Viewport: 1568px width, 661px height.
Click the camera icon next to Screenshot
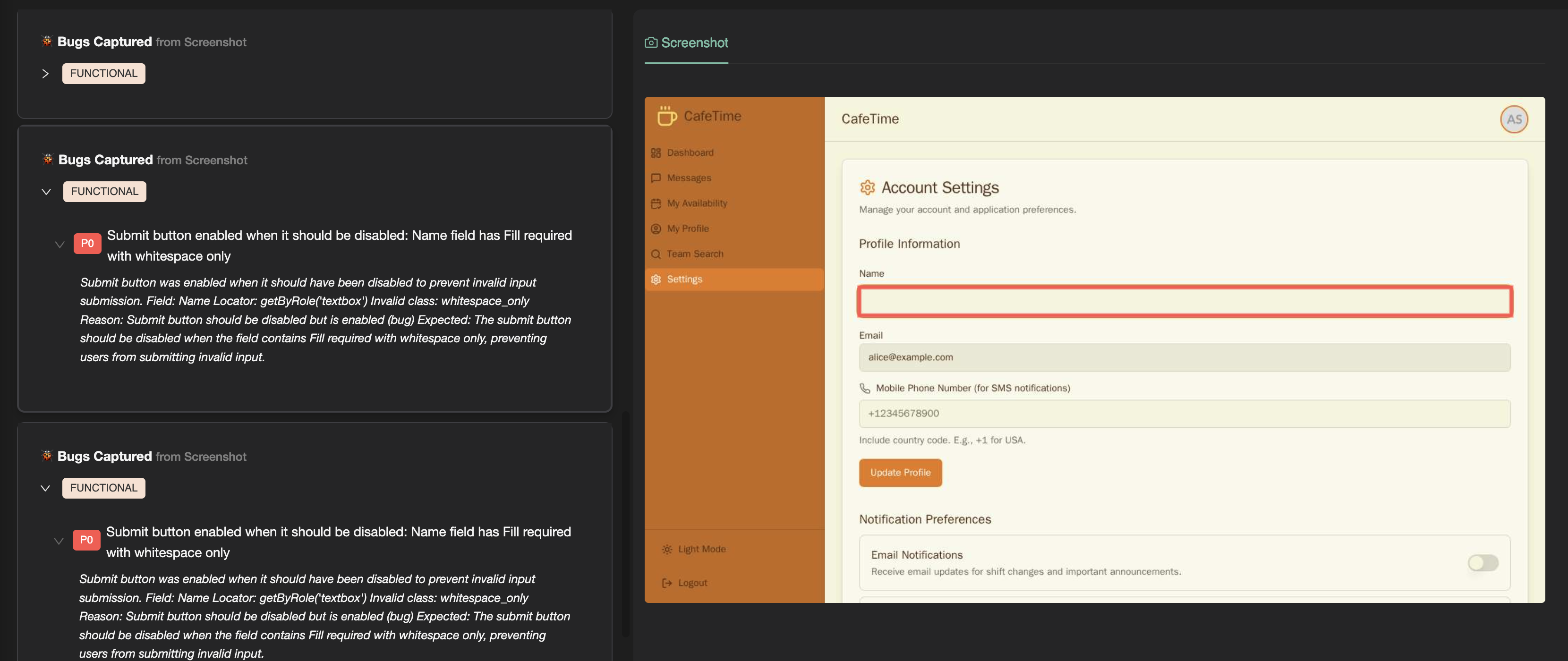coord(651,42)
